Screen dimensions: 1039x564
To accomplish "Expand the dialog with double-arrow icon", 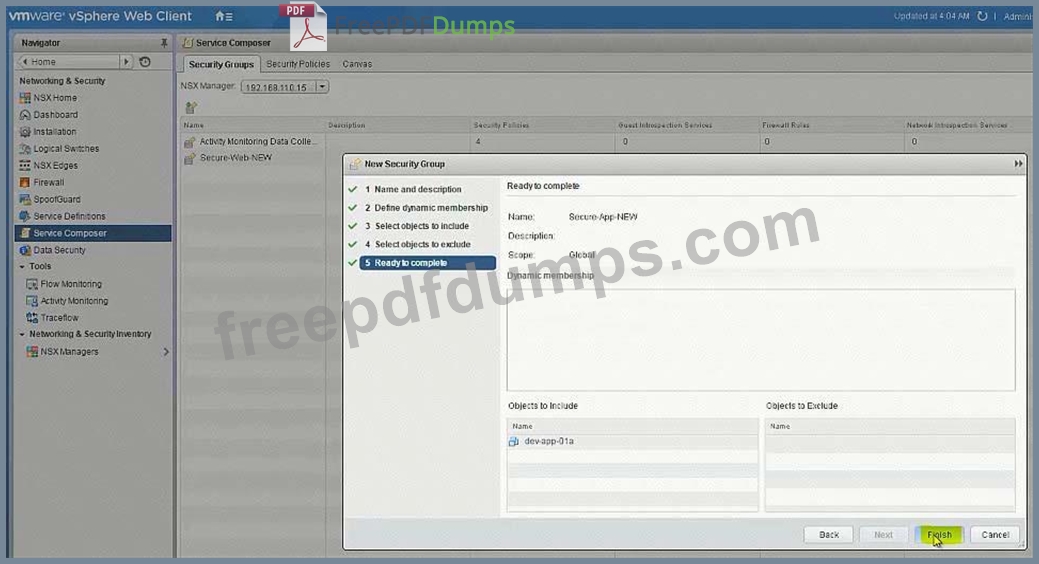I will (x=1018, y=164).
